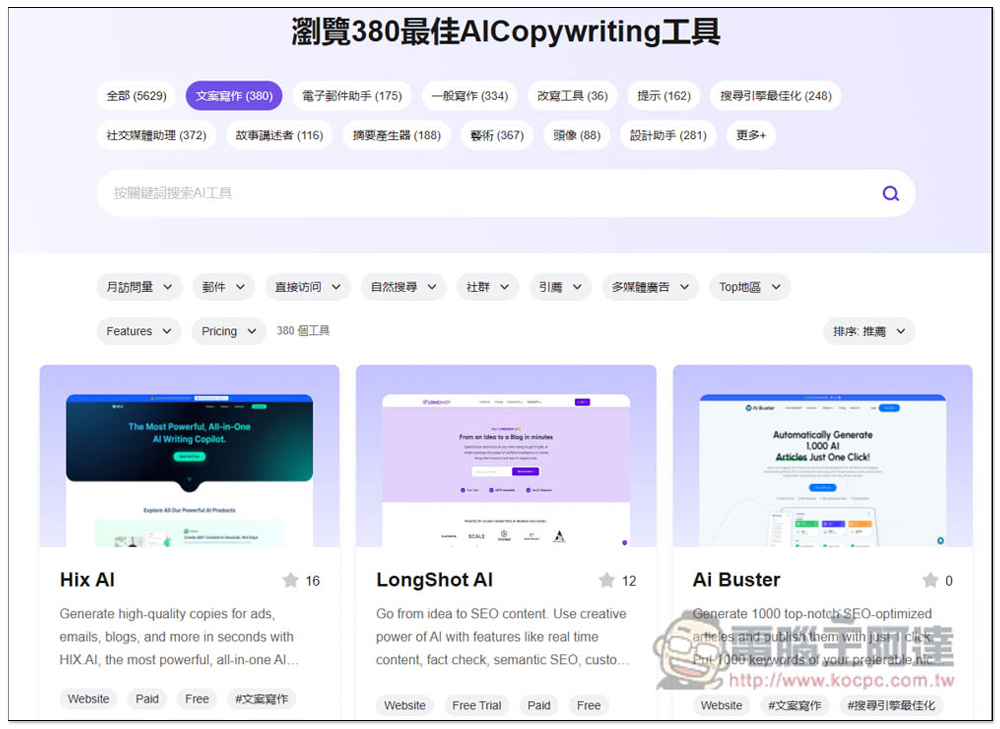The width and height of the screenshot is (1000, 729).
Task: Open the 改寫工具 (36) category
Action: [573, 96]
